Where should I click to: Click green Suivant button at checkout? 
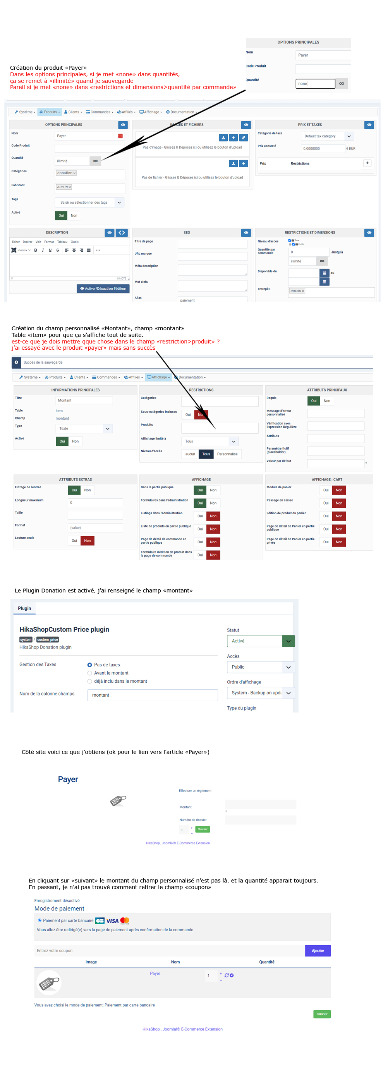click(x=321, y=1014)
